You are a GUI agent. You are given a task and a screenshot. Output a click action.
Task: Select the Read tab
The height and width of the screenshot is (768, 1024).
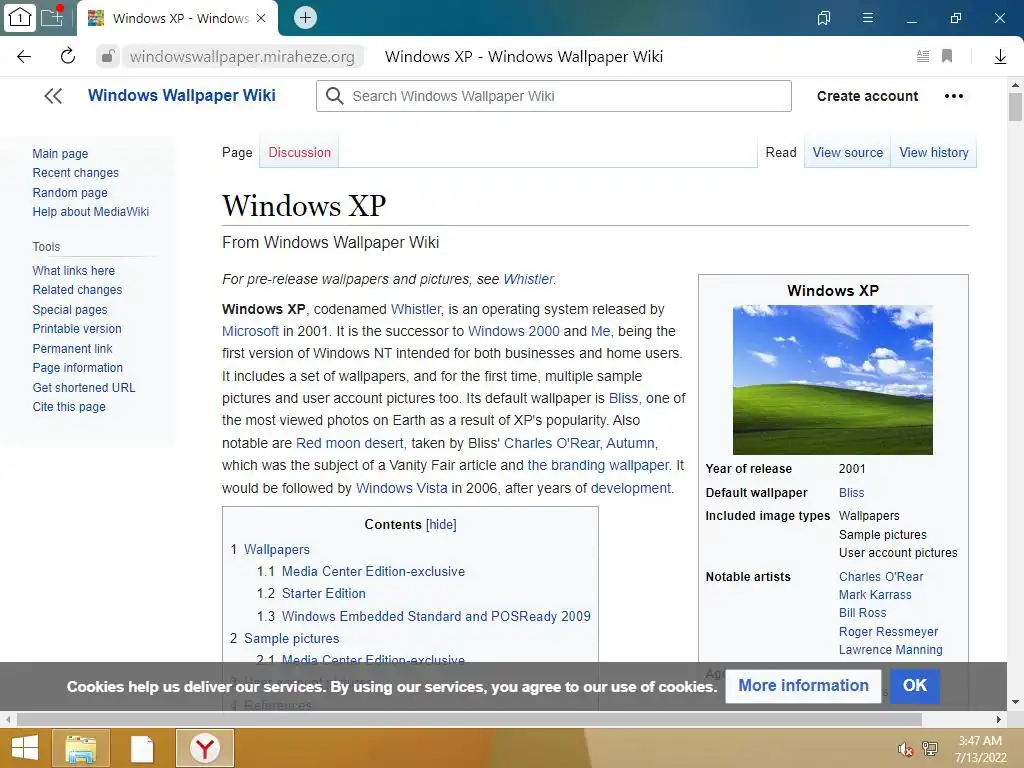click(x=781, y=152)
